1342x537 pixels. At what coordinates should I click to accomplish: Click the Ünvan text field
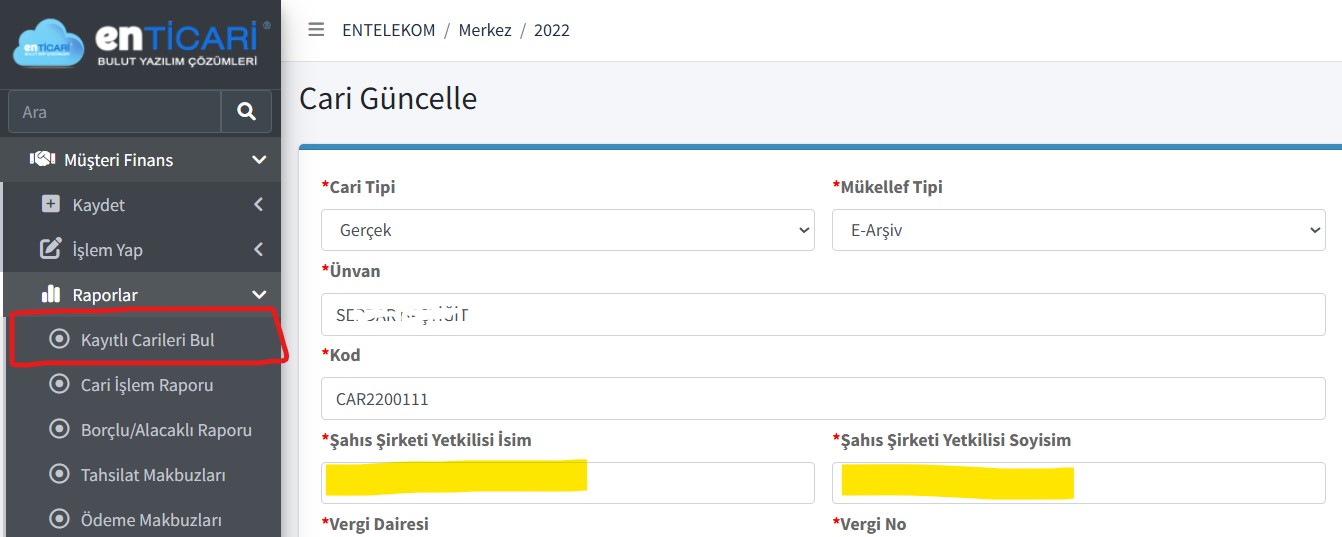tap(823, 314)
